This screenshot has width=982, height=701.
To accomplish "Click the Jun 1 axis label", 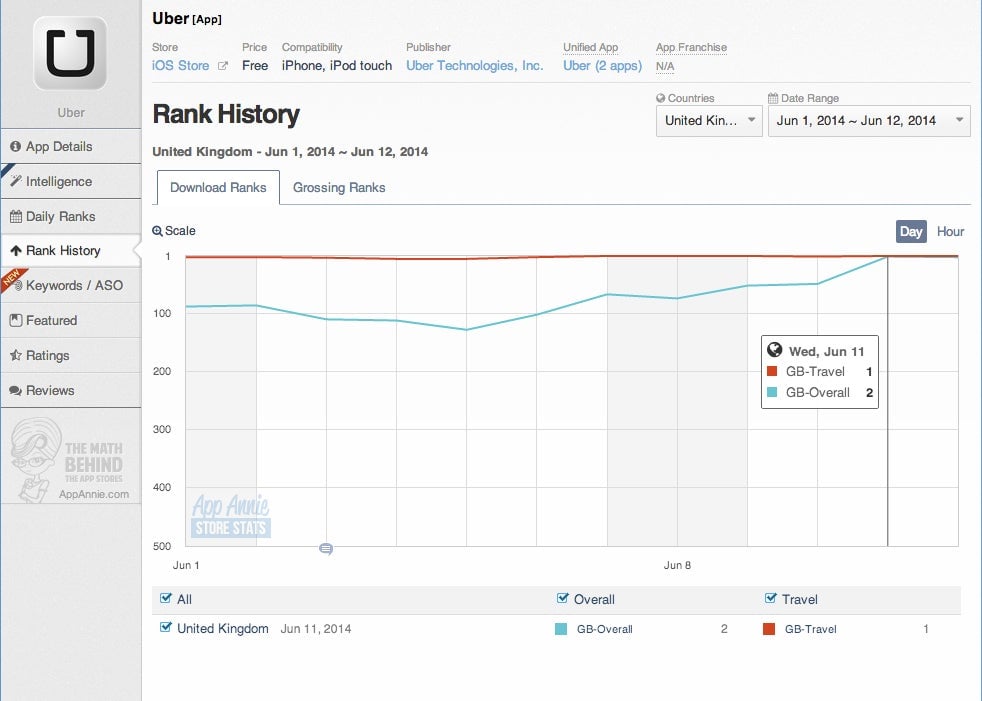I will 186,565.
